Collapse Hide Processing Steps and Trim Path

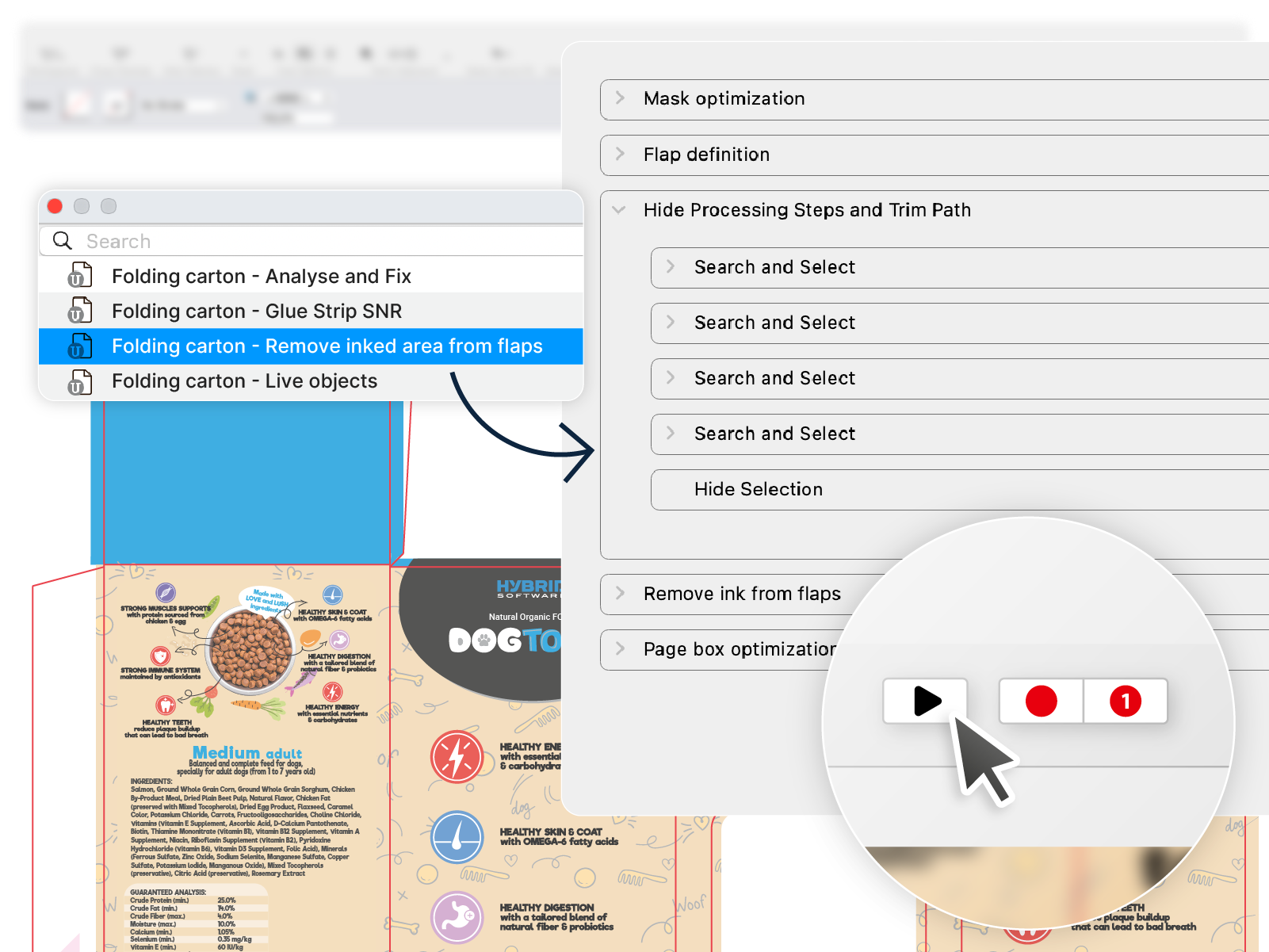(x=617, y=210)
